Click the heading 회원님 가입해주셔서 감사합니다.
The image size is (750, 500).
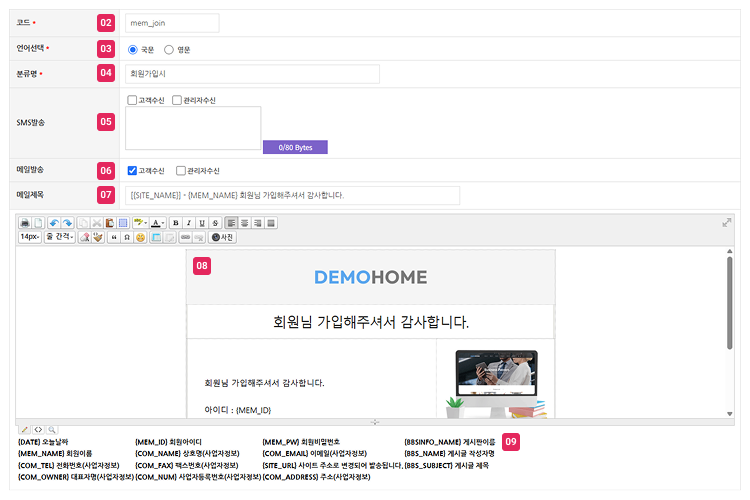point(371,322)
